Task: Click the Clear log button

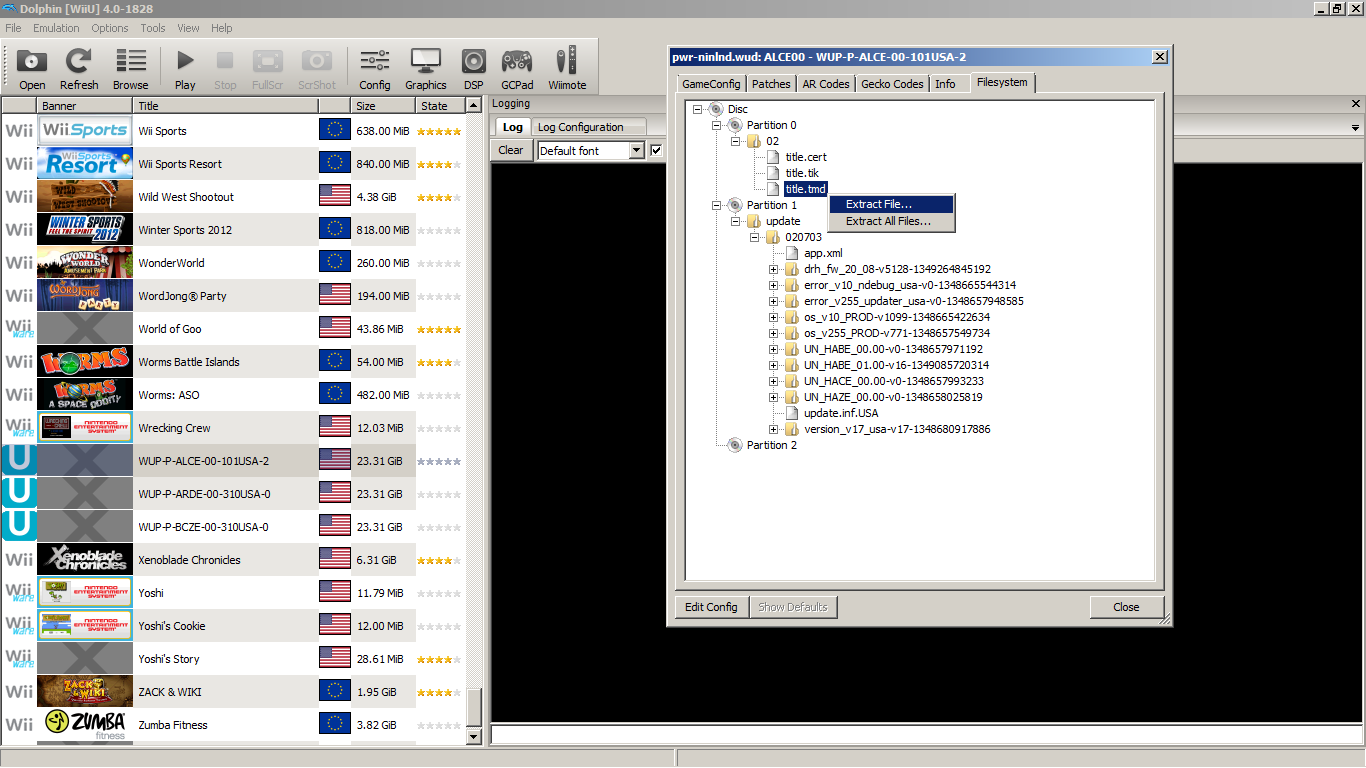Action: (x=511, y=150)
